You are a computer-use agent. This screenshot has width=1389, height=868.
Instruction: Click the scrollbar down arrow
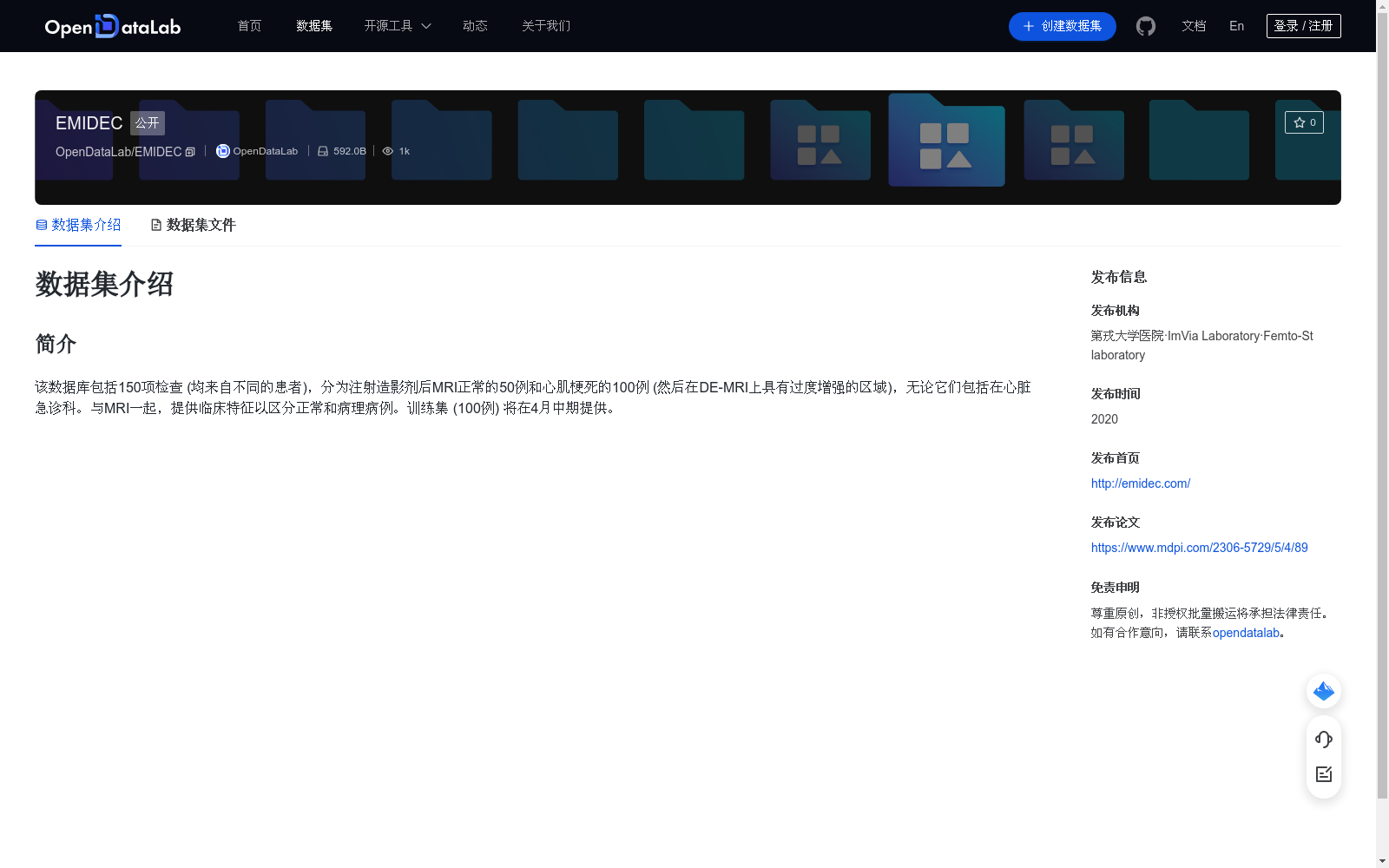1382,861
